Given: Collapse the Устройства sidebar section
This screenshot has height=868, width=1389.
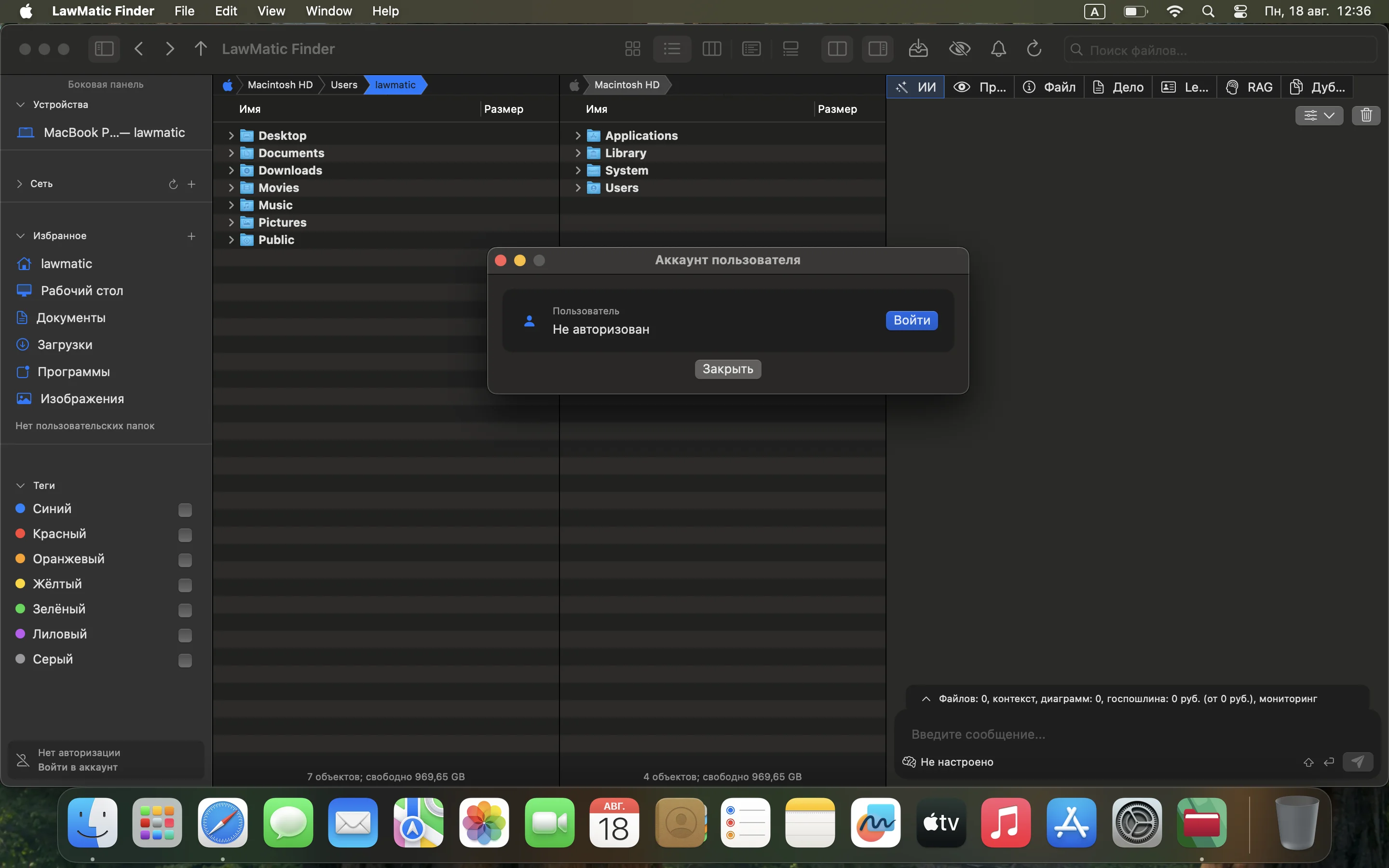Looking at the screenshot, I should [x=21, y=105].
